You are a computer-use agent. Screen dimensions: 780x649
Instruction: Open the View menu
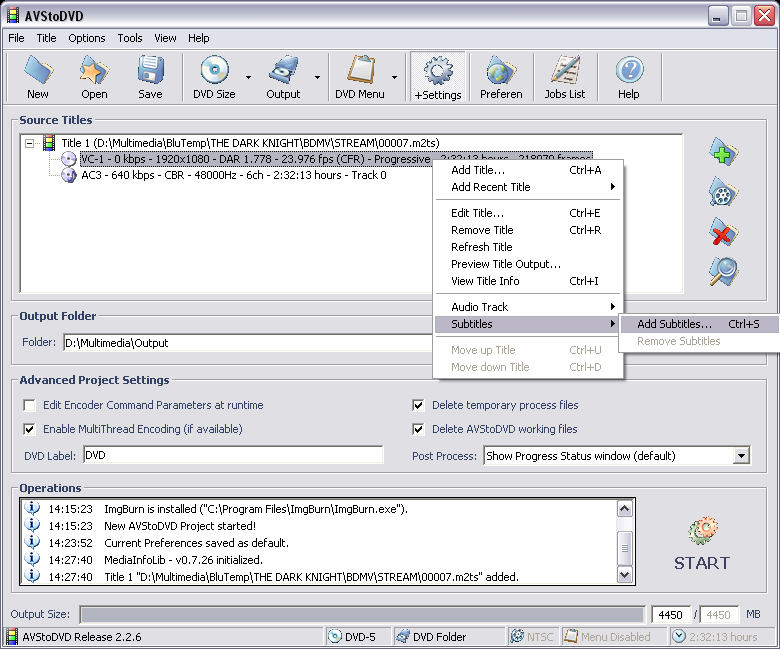(x=165, y=38)
